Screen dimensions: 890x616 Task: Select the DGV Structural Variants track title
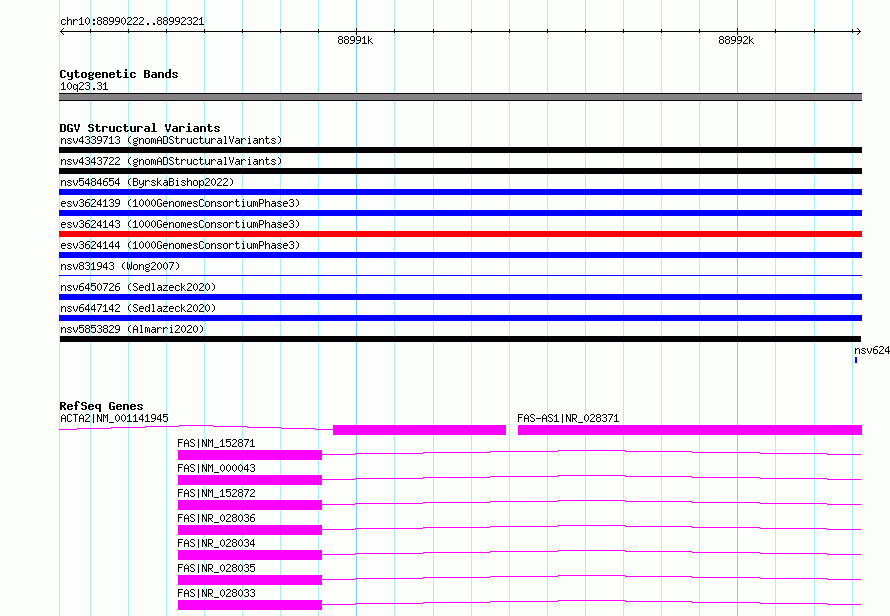point(140,128)
